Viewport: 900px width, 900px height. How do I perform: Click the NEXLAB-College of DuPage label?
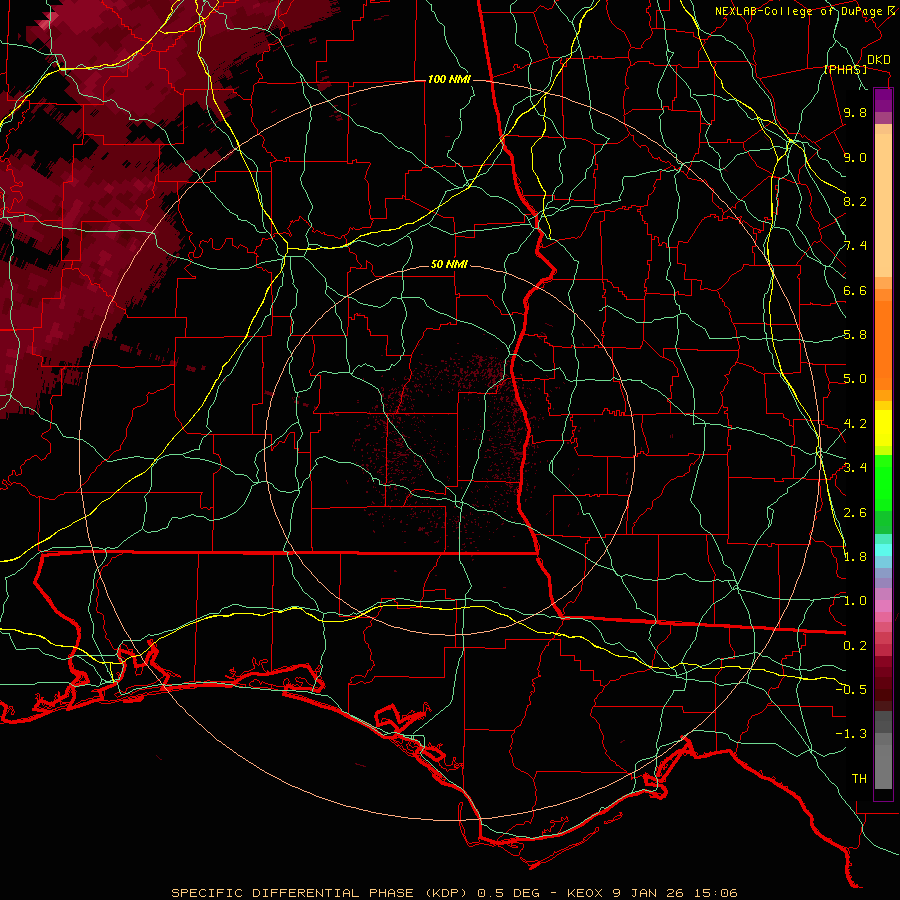(798, 11)
